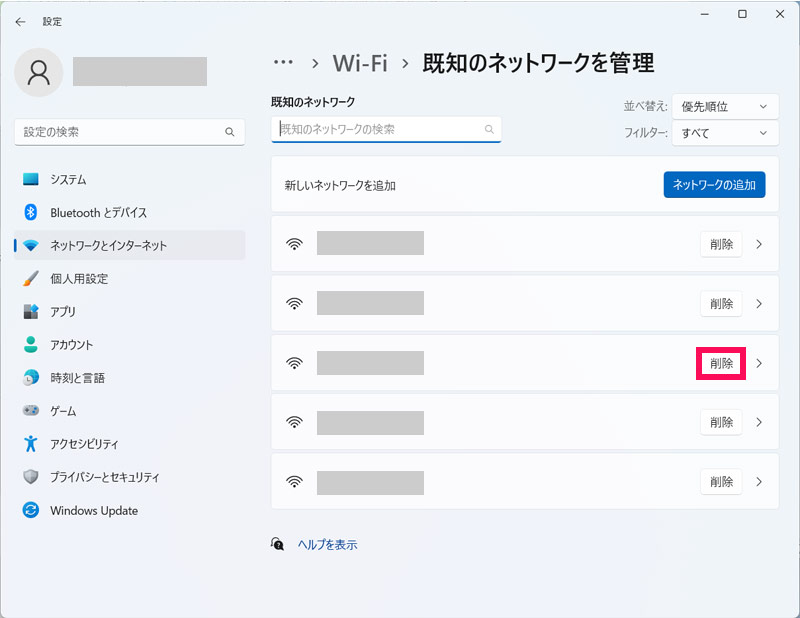Screen dimensions: 800x618
Task: Delete the fourth known network with 削除
Action: [x=721, y=423]
